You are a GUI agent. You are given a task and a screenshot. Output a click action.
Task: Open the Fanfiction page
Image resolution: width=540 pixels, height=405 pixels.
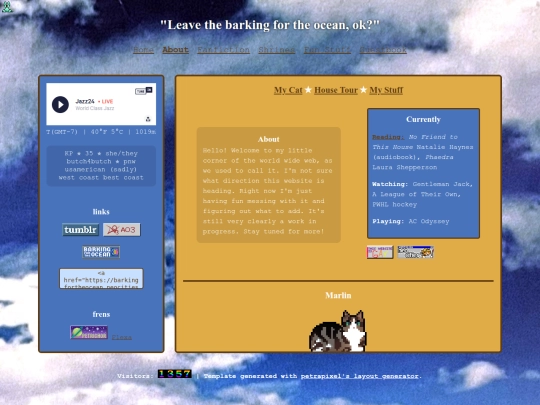(x=223, y=50)
